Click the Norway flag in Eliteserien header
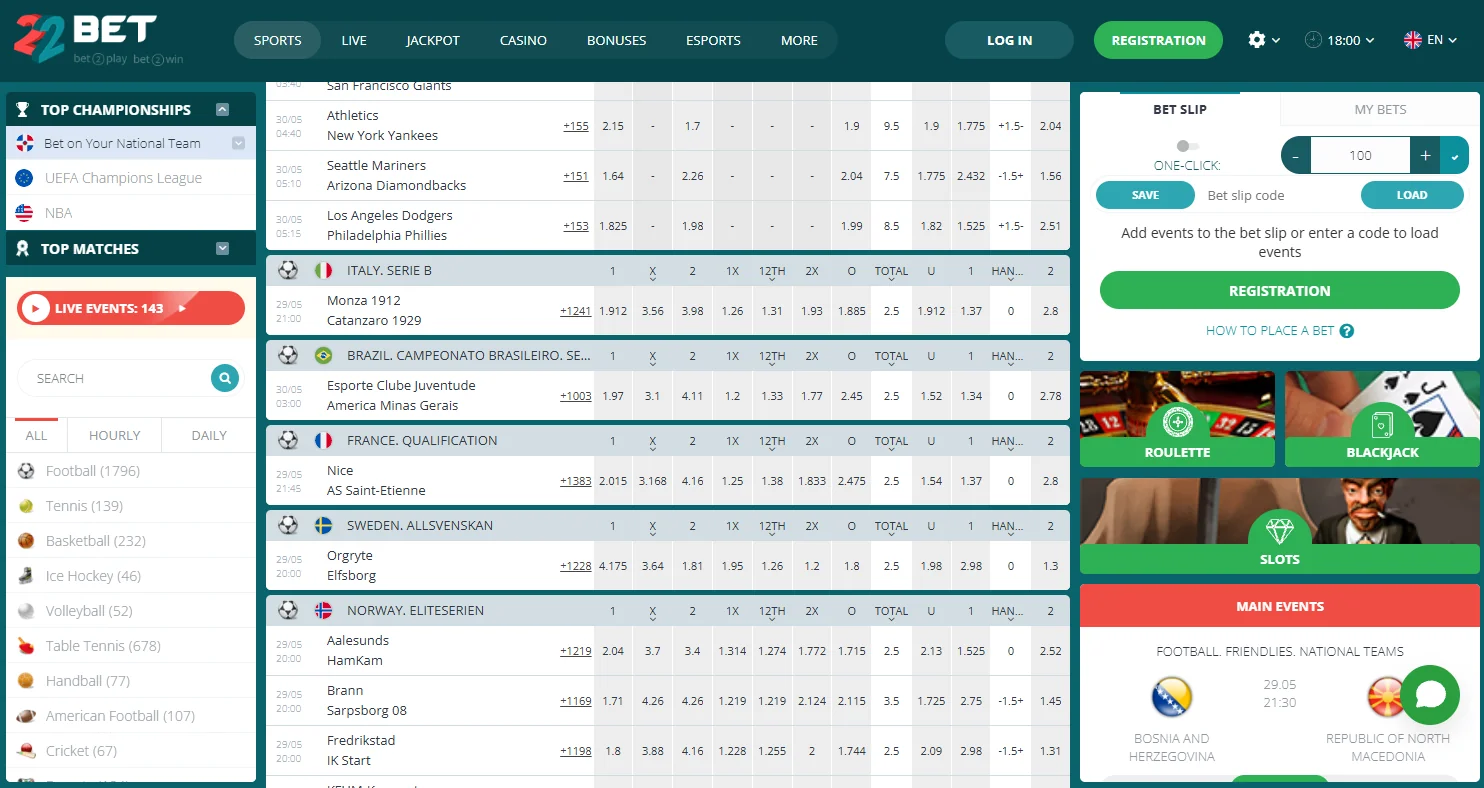Image resolution: width=1484 pixels, height=788 pixels. (x=323, y=610)
